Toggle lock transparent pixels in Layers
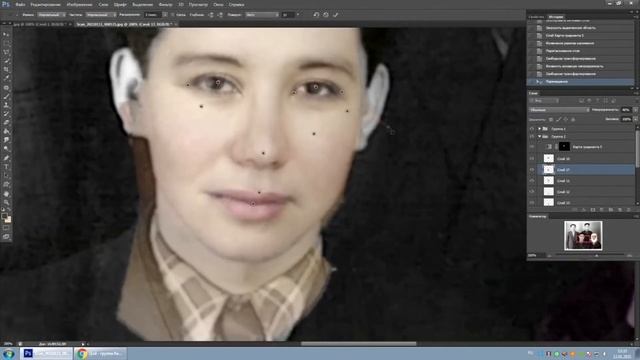This screenshot has width=640, height=360. coord(551,119)
